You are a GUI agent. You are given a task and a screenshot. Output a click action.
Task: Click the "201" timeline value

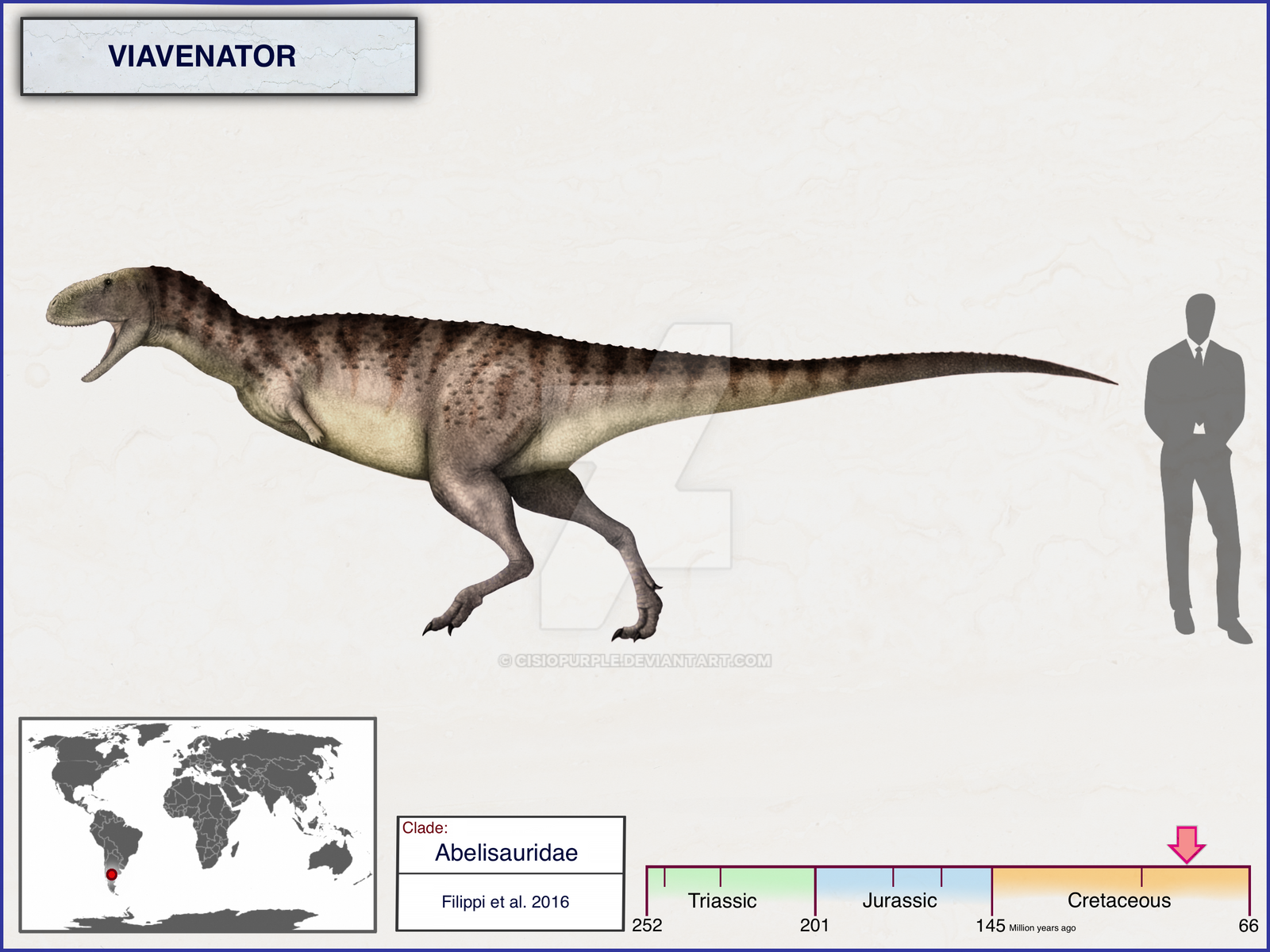814,926
